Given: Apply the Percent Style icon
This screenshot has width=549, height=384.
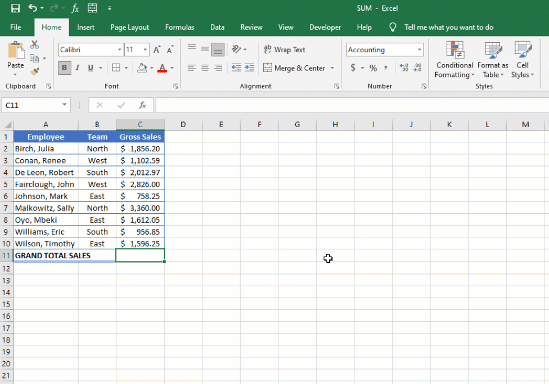Looking at the screenshot, I should [x=373, y=68].
